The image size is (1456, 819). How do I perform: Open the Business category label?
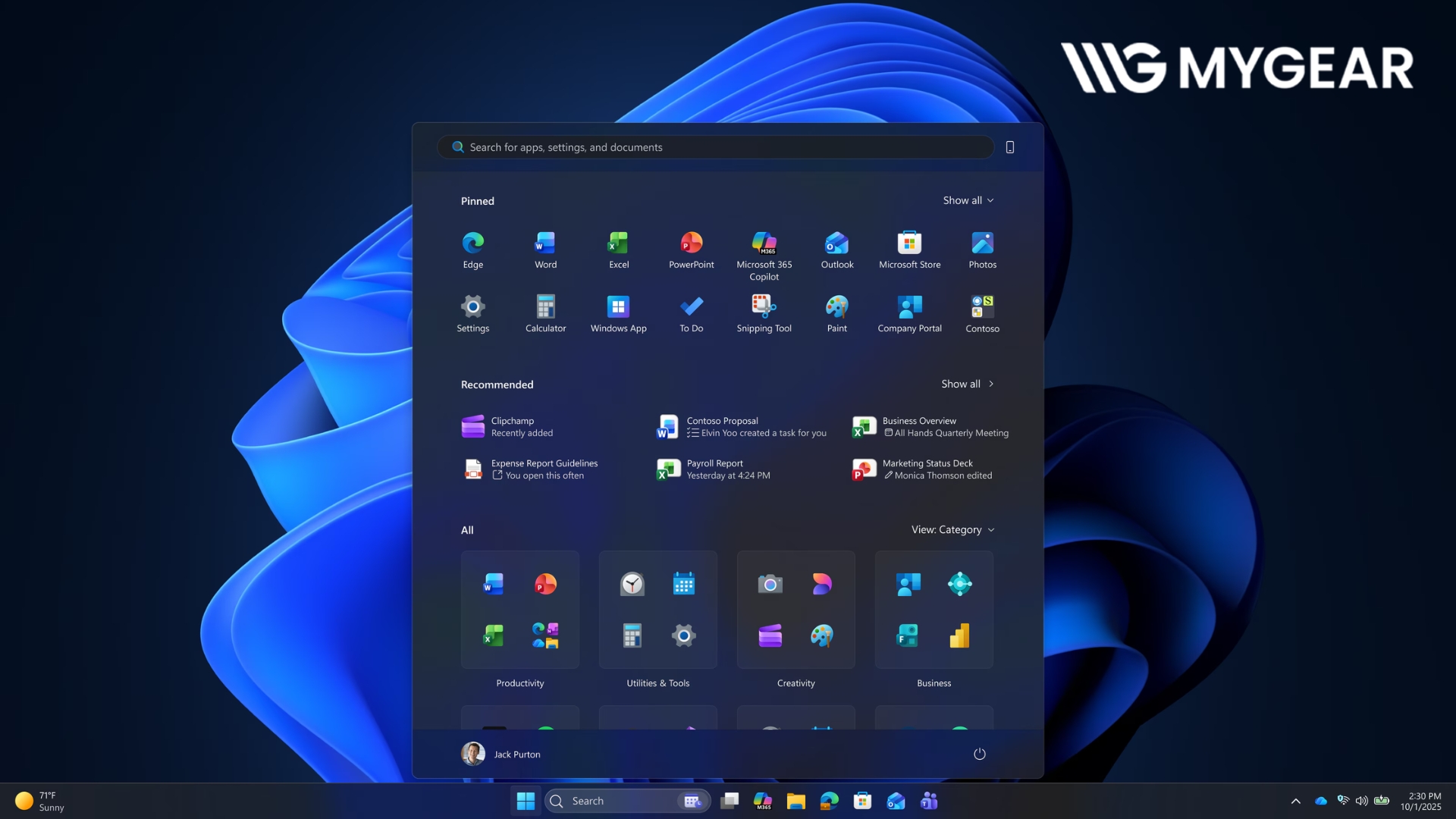[x=934, y=683]
